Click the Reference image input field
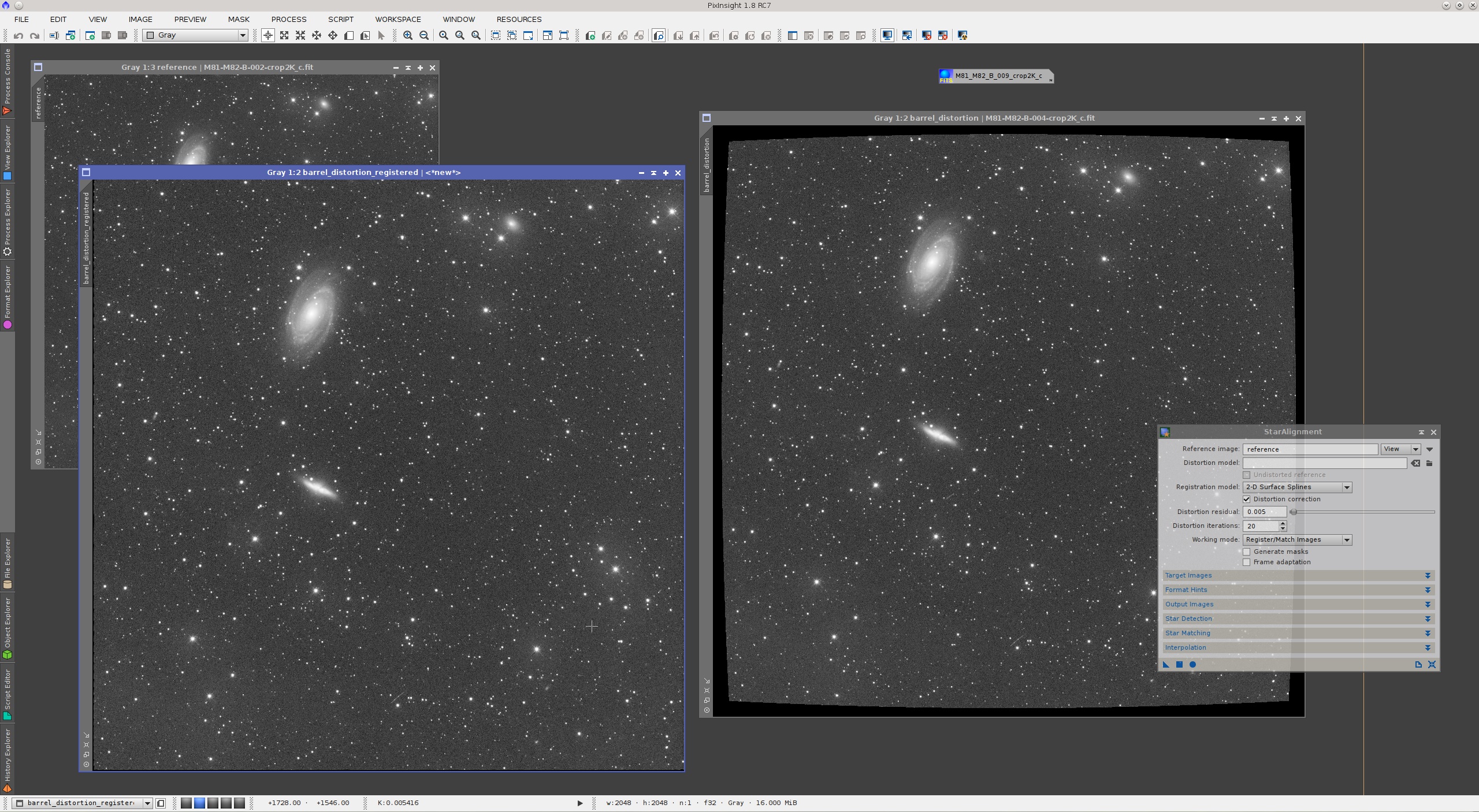The width and height of the screenshot is (1479, 812). click(x=1310, y=449)
